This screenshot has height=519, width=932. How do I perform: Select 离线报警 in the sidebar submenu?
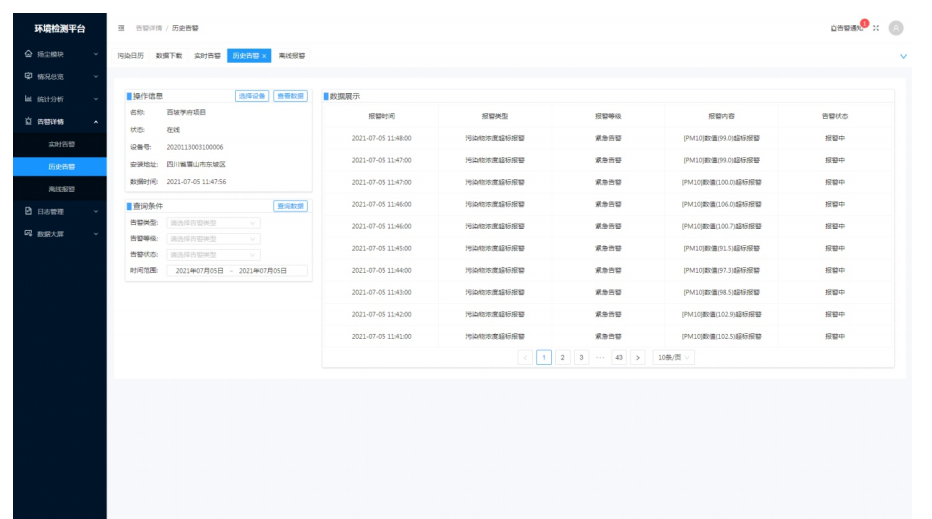coord(62,188)
